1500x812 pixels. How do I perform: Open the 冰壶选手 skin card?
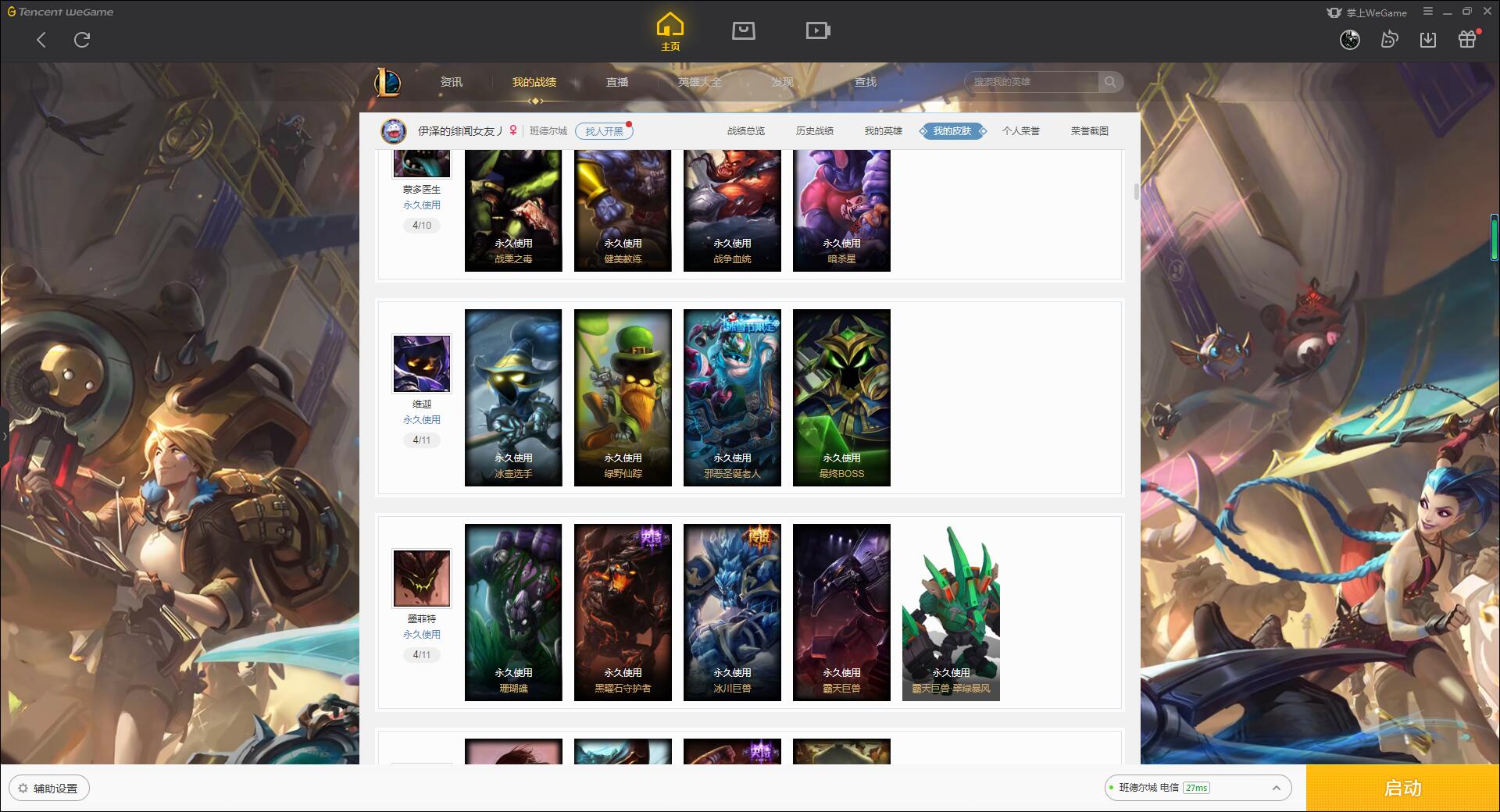tap(513, 397)
